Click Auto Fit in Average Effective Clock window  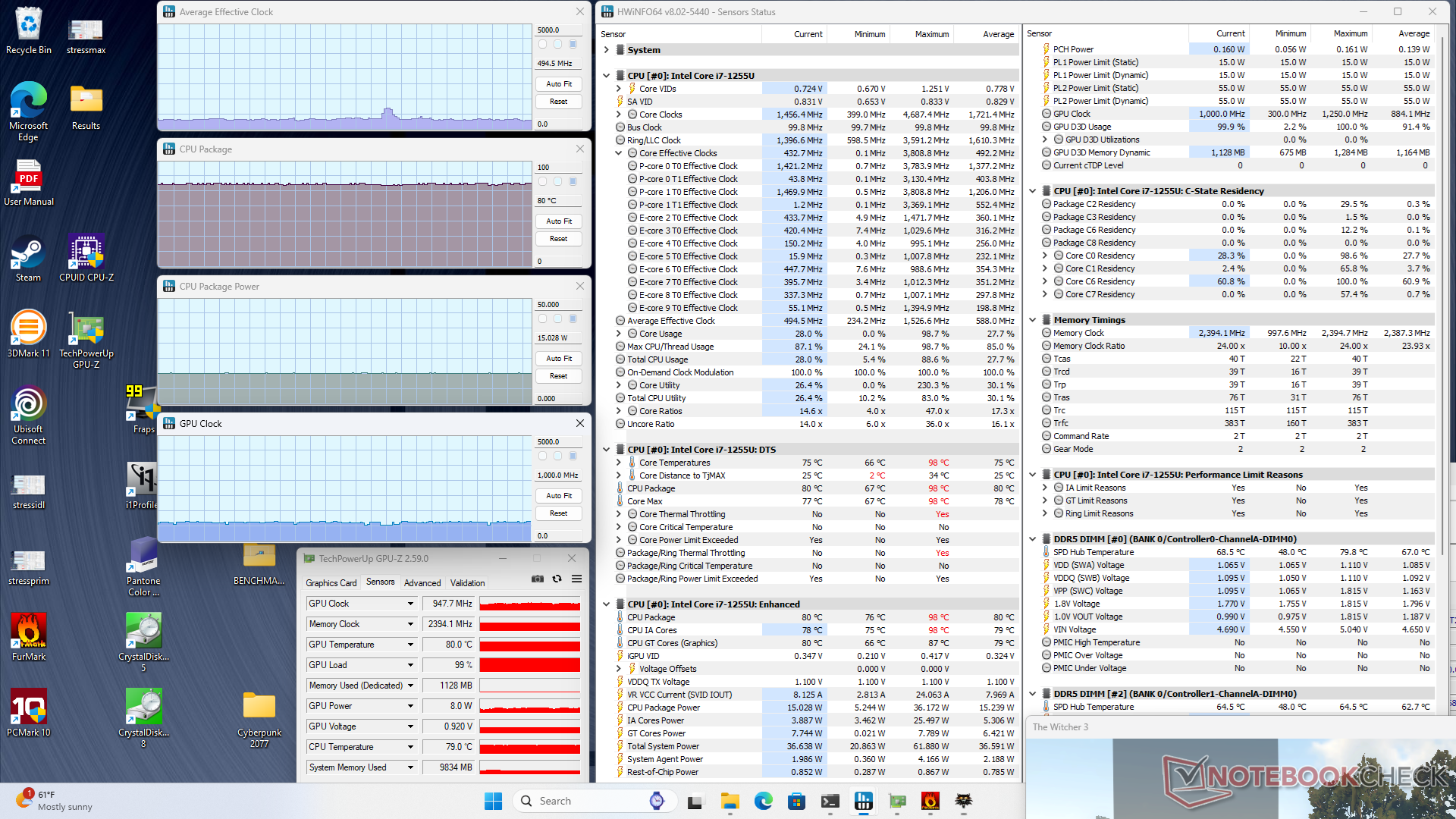point(559,84)
